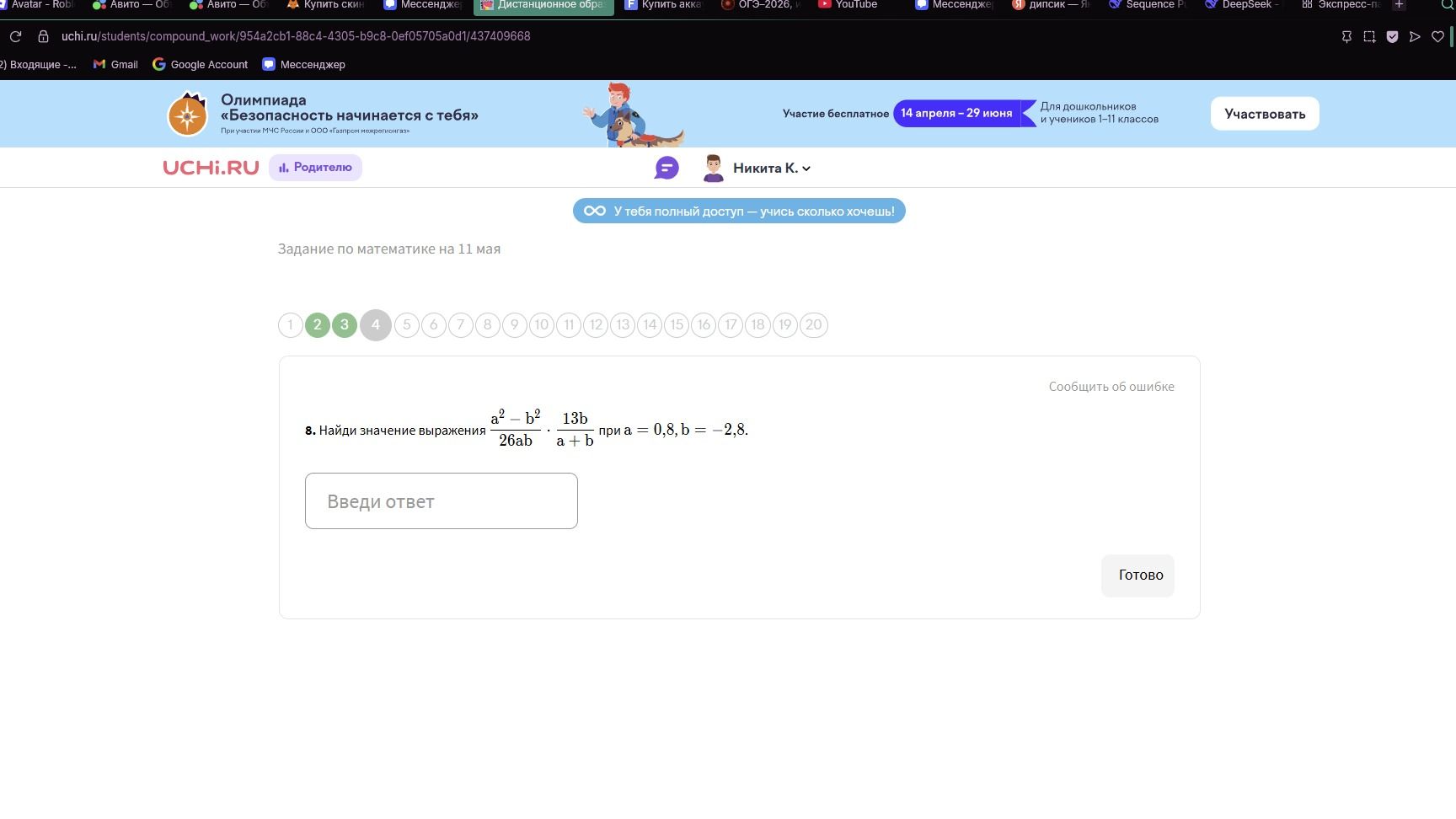Open the purple chat messages icon

[x=666, y=168]
